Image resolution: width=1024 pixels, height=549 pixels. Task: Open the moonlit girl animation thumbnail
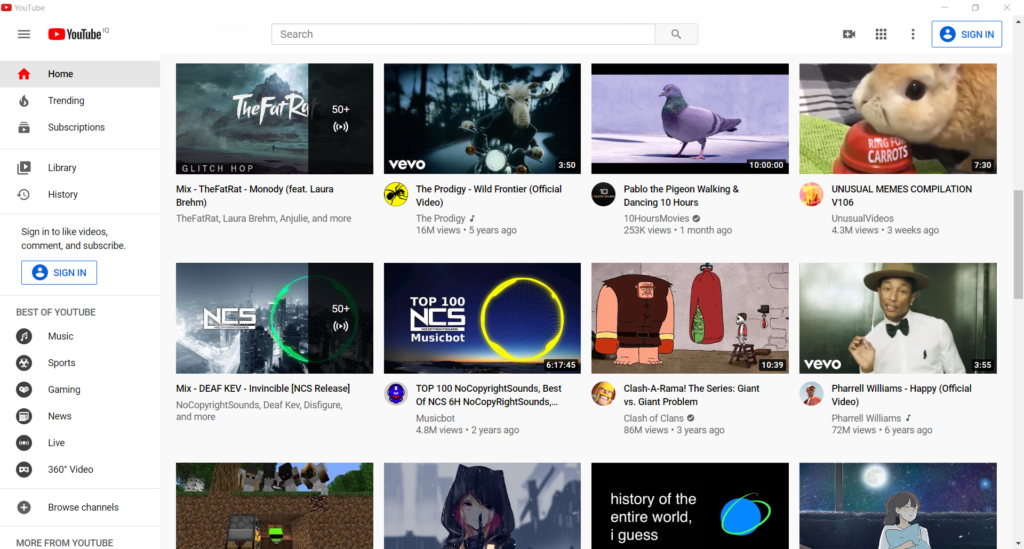pos(898,506)
